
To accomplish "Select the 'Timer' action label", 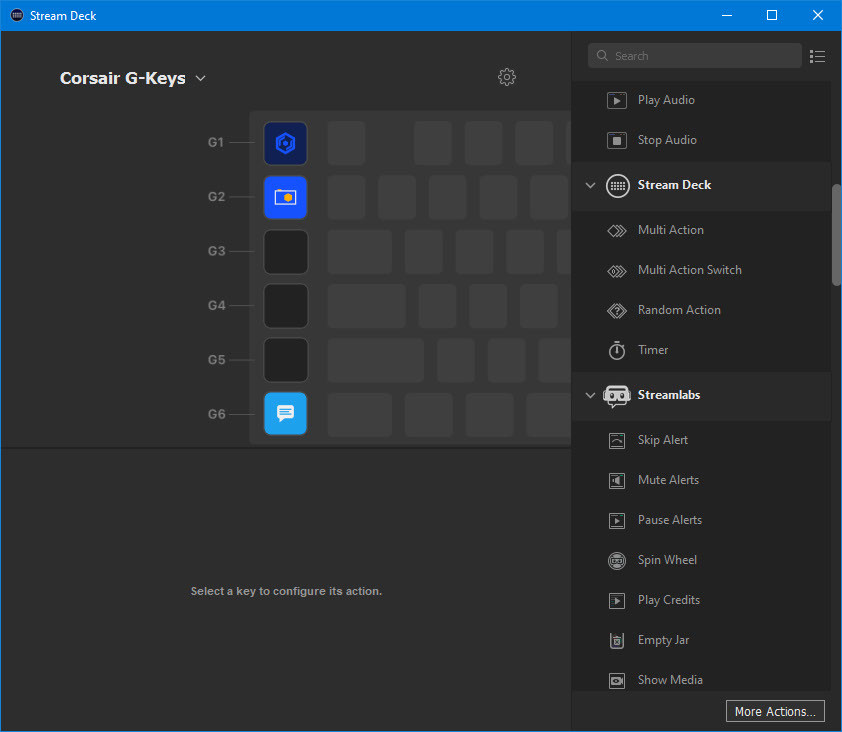I will 653,350.
